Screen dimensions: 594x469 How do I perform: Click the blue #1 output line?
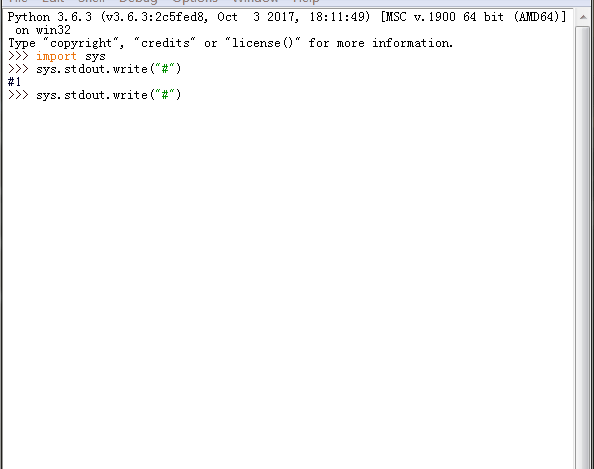[x=14, y=82]
